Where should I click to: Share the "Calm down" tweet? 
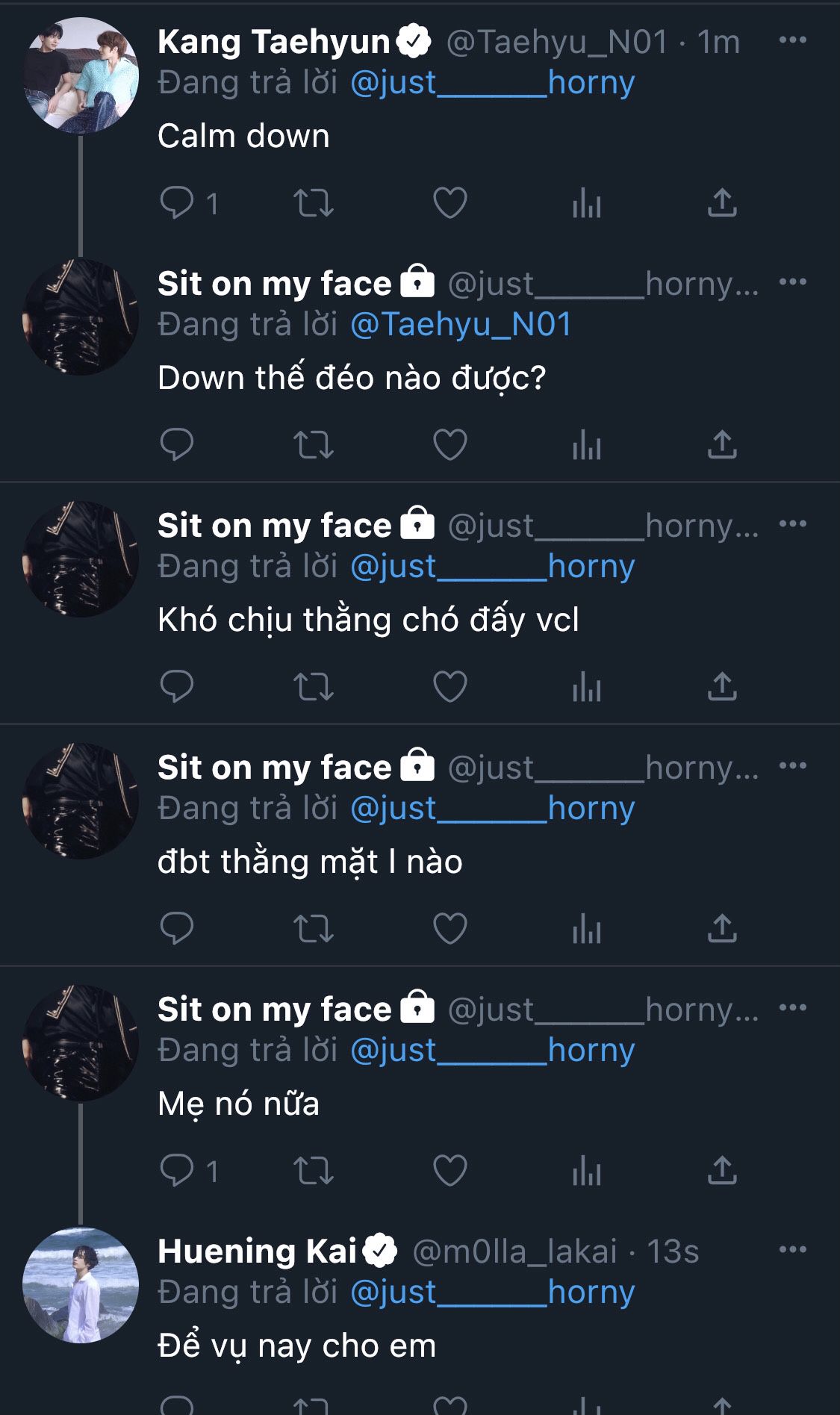[722, 202]
